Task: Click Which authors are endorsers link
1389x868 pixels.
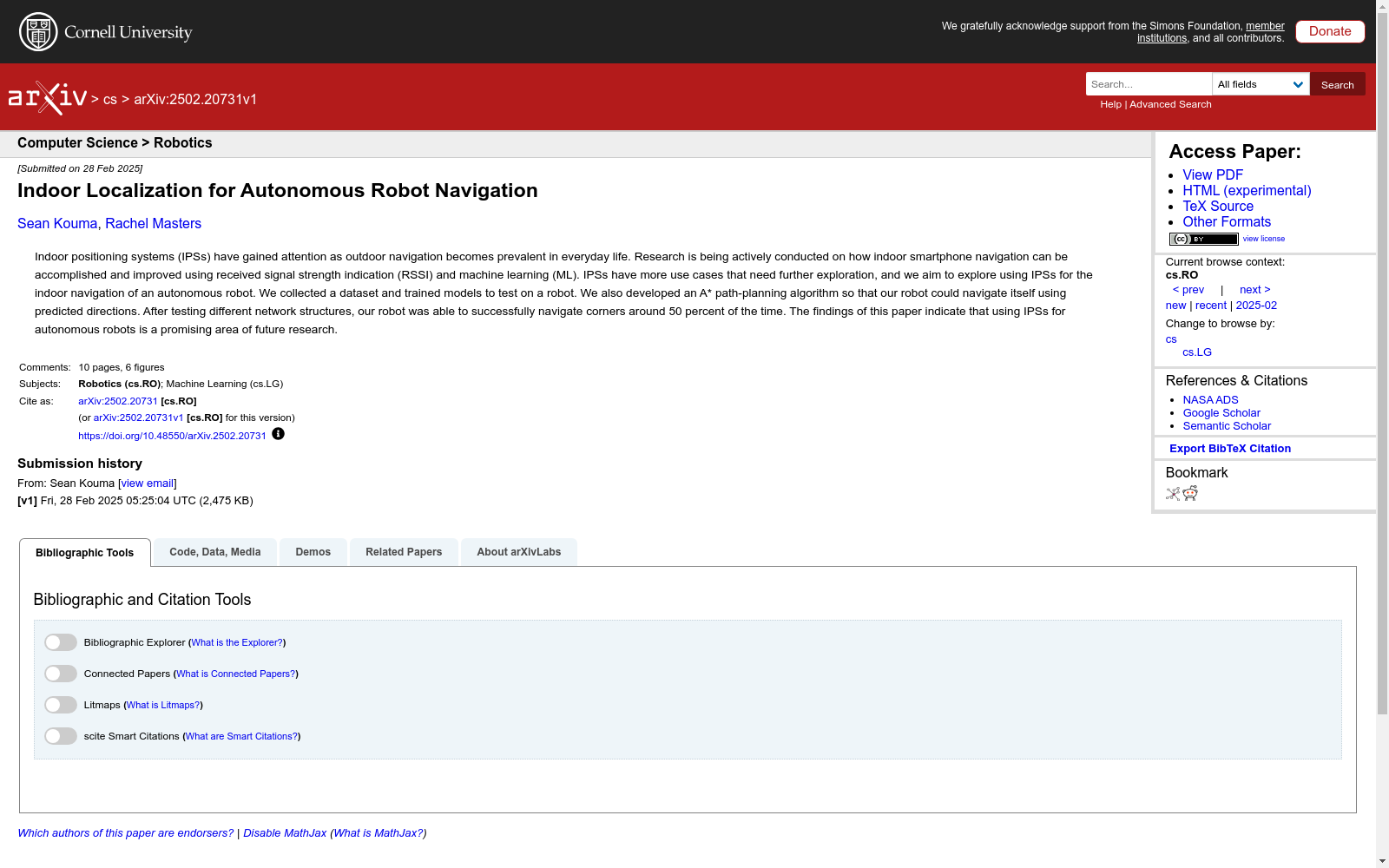Action: 126,833
